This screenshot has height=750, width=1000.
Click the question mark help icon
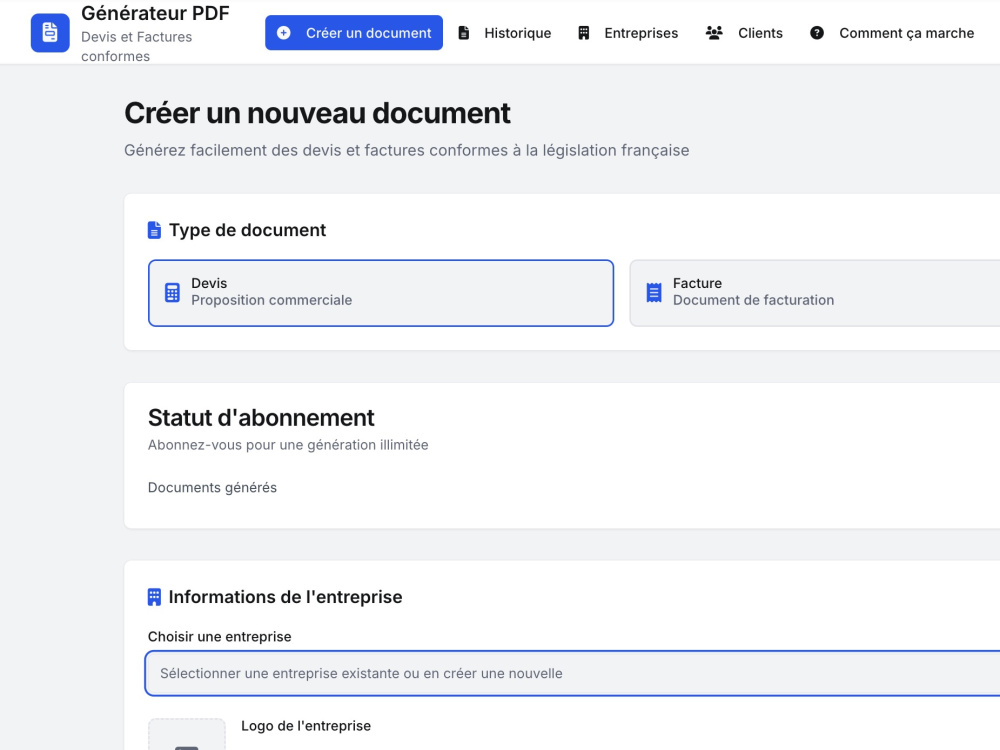click(817, 33)
